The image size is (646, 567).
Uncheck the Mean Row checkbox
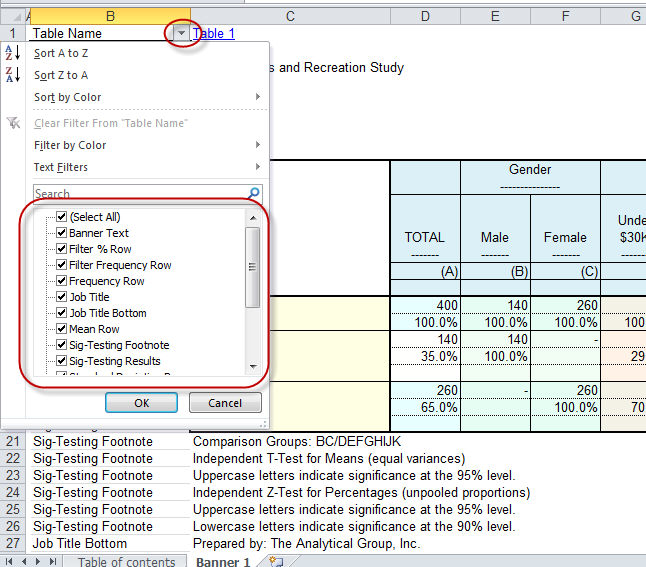click(x=61, y=329)
